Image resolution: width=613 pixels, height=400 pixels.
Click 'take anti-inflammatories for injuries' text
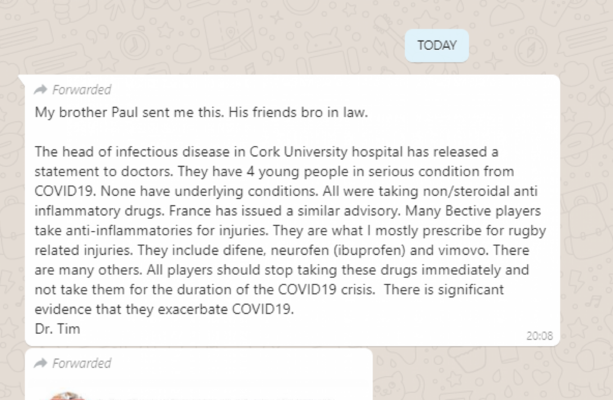[x=151, y=230]
